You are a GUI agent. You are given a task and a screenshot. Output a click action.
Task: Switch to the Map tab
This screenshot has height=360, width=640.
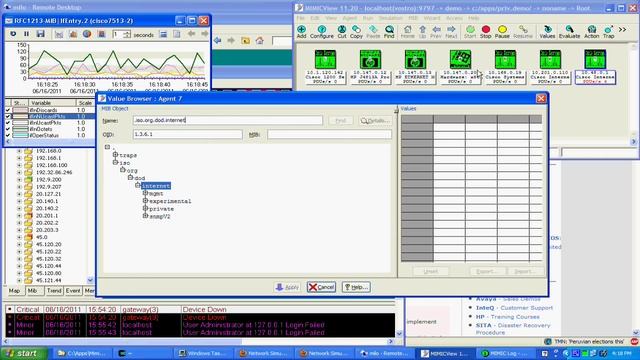pos(14,291)
